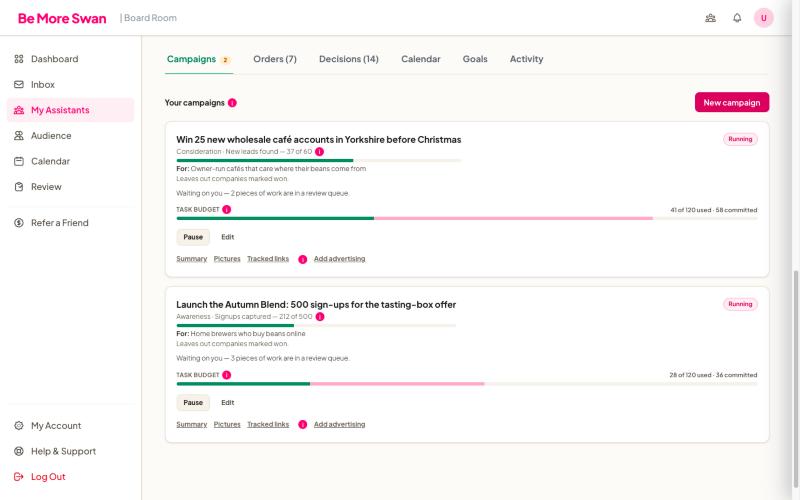Edit the Yorkshire café accounts campaign
Image resolution: width=800 pixels, height=500 pixels.
click(228, 237)
